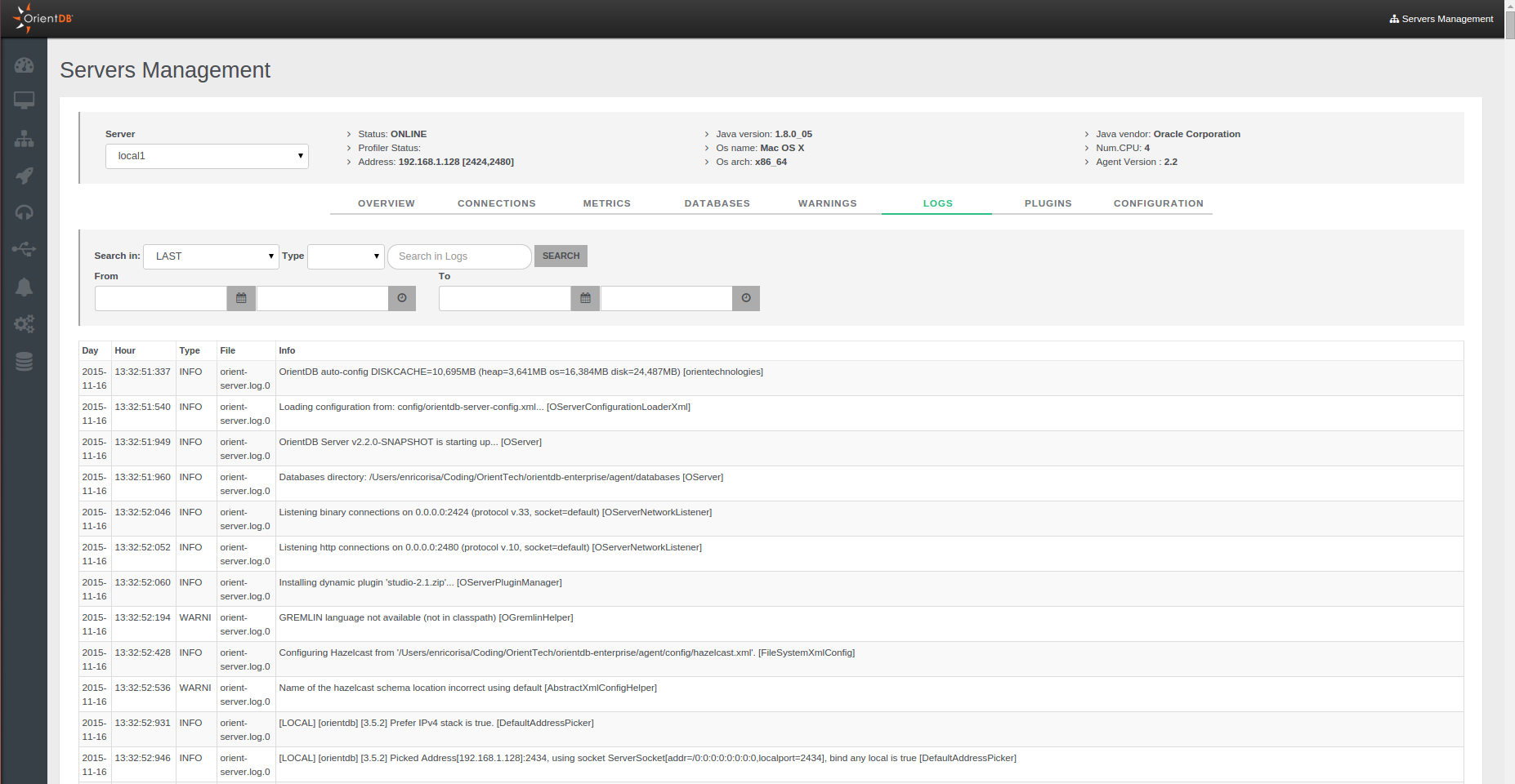
Task: Open the From date calendar picker
Action: point(241,298)
